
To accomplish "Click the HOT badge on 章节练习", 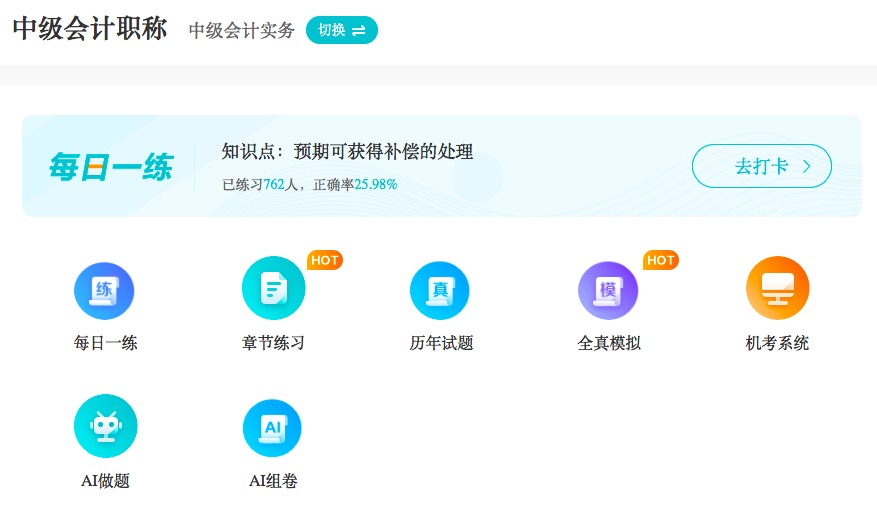I will (x=325, y=260).
